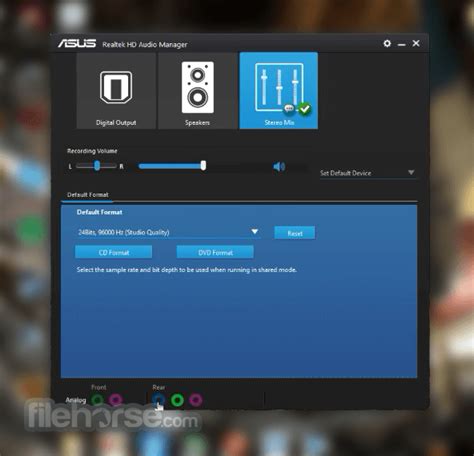
Task: Click the Recording Volume slider handle
Action: pos(203,166)
